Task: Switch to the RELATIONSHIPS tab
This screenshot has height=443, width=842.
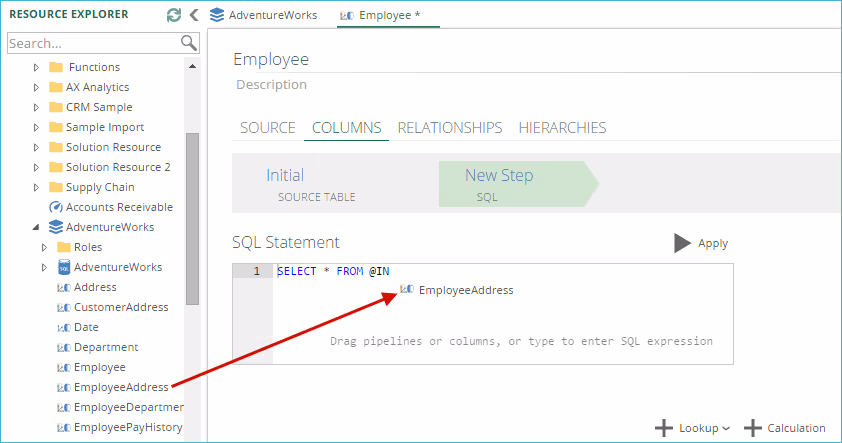Action: 449,128
